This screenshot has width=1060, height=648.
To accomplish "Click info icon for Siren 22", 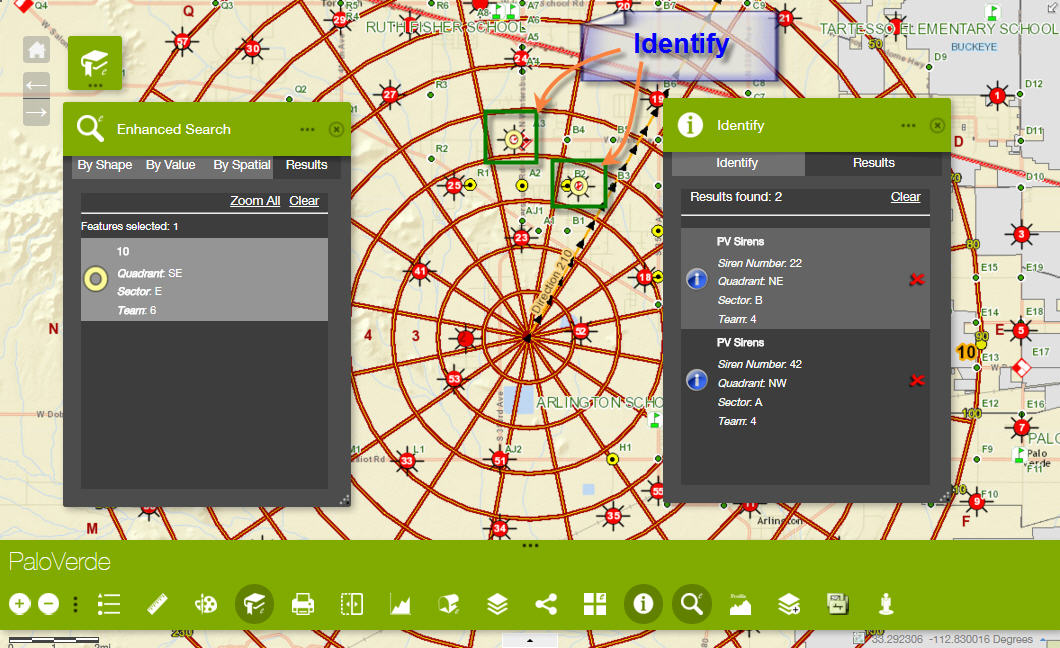I will point(697,278).
